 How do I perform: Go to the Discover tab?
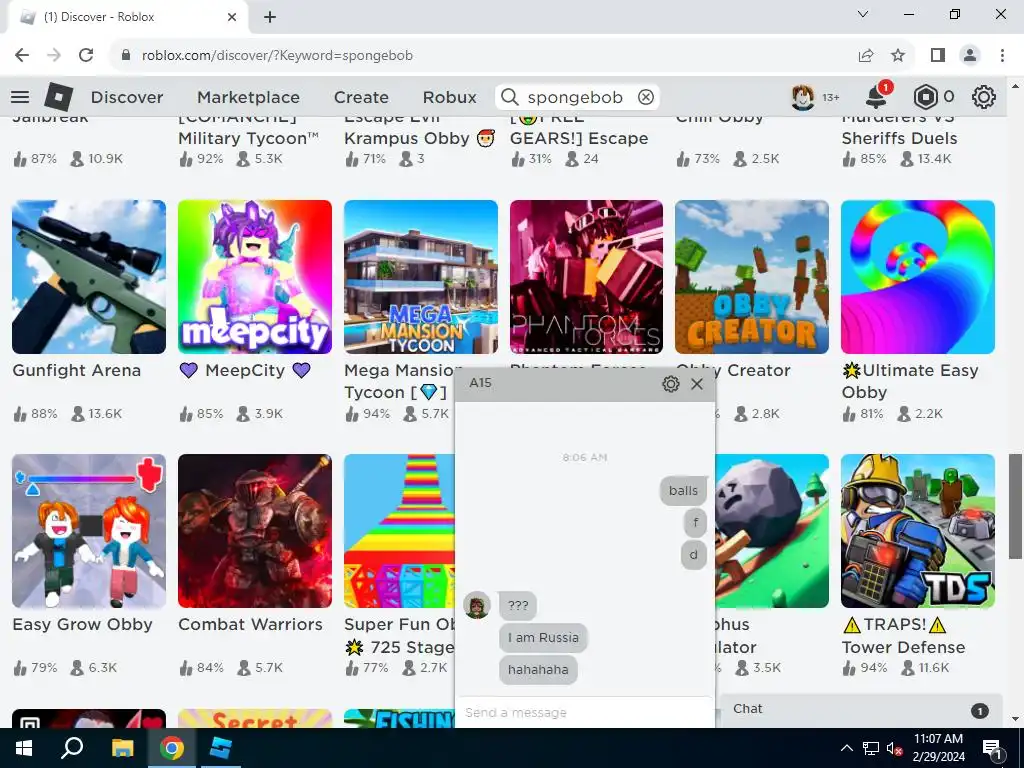click(127, 97)
